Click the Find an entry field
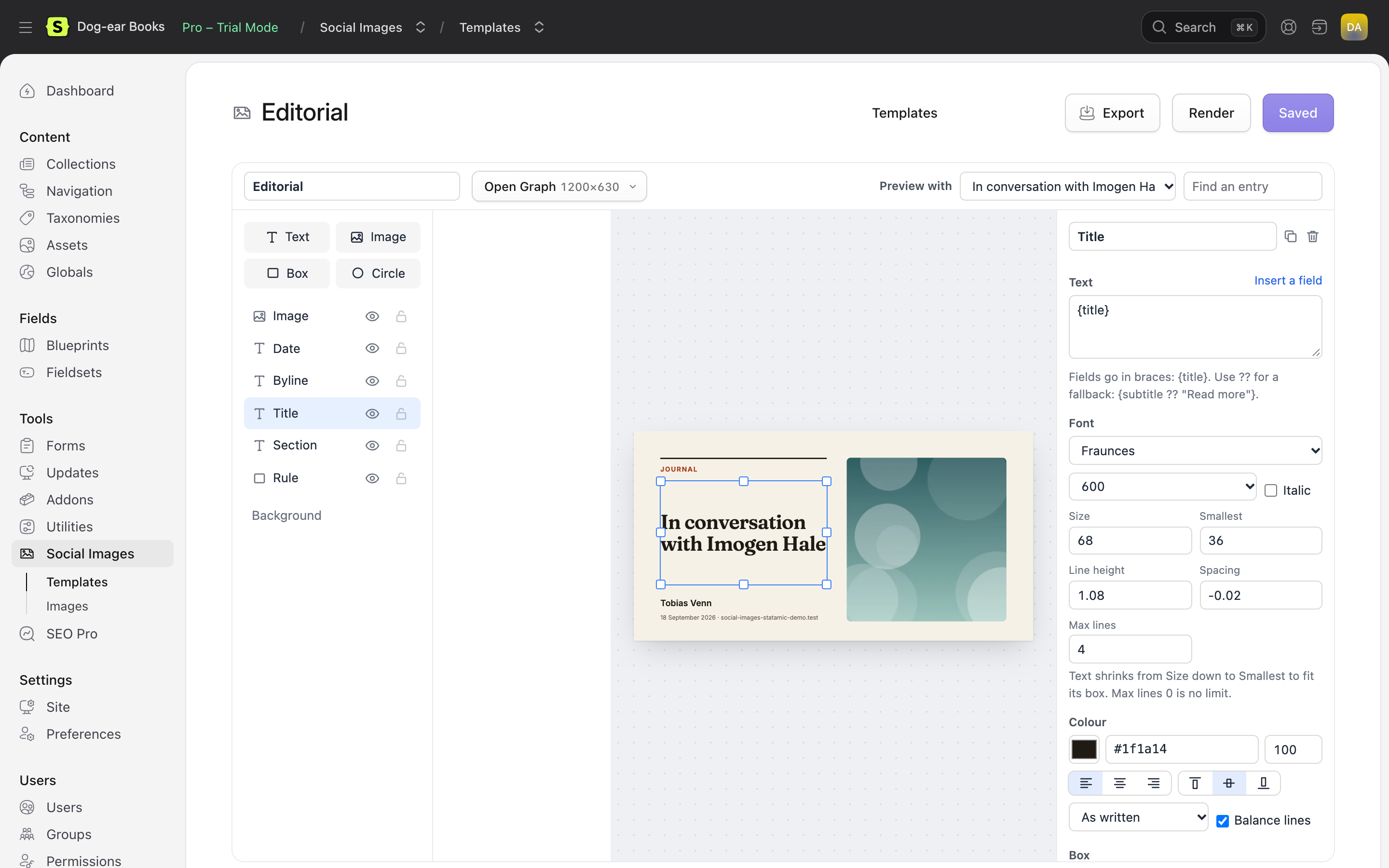1389x868 pixels. click(x=1253, y=187)
